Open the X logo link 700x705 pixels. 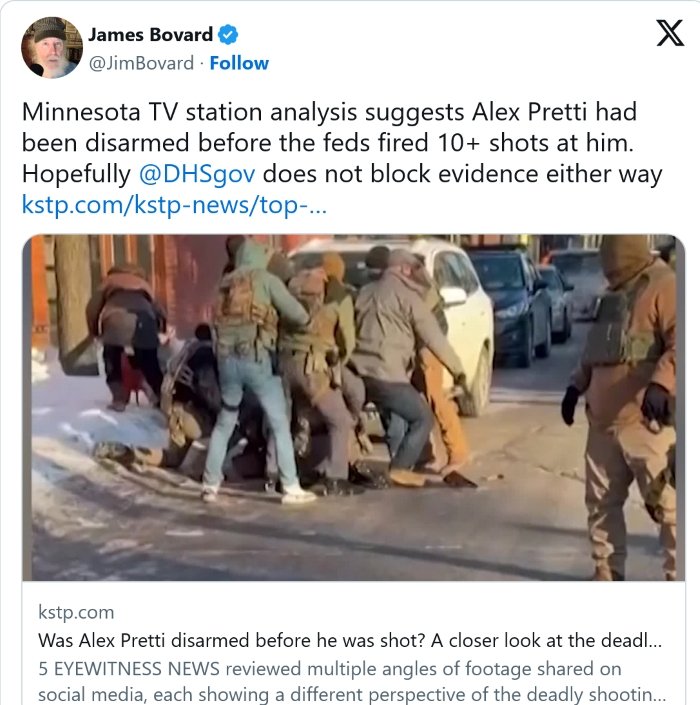click(670, 33)
